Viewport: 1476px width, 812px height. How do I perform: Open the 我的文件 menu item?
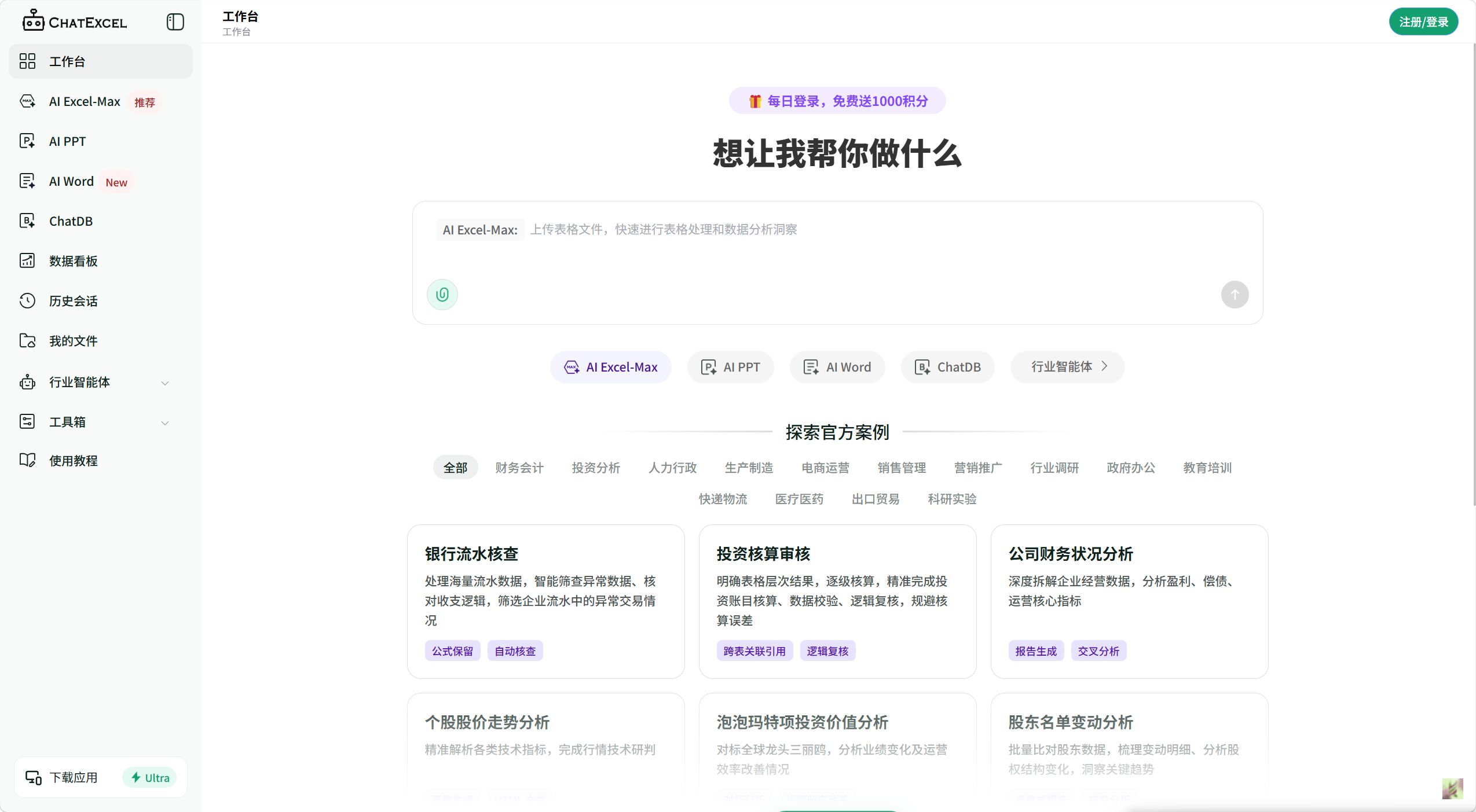tap(100, 341)
